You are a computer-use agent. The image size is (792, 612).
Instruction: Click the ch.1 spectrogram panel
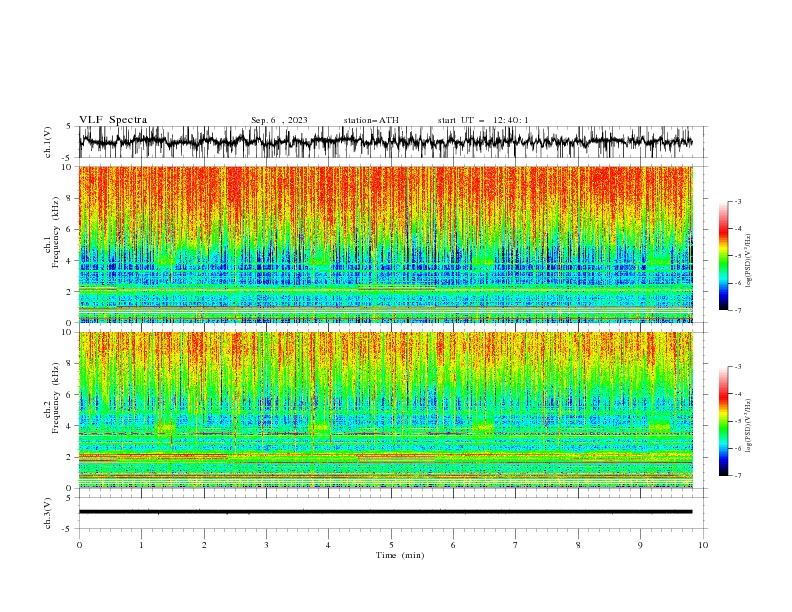tap(386, 244)
